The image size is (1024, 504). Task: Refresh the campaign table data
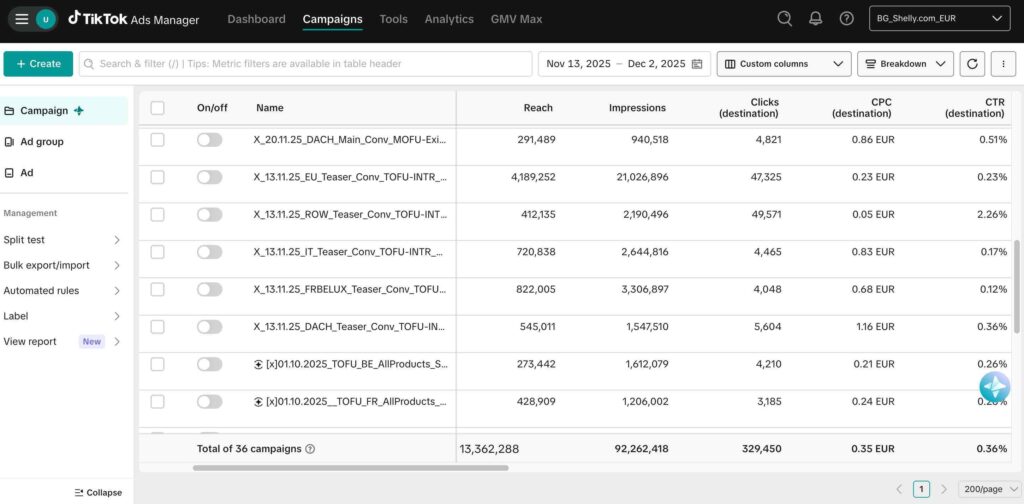tap(972, 64)
